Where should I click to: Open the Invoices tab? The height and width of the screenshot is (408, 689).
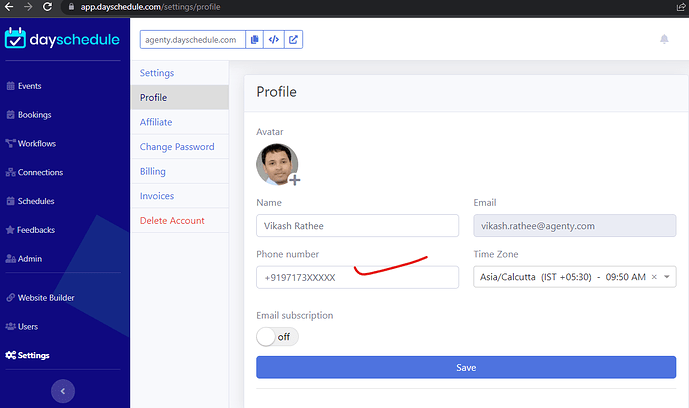[180, 196]
